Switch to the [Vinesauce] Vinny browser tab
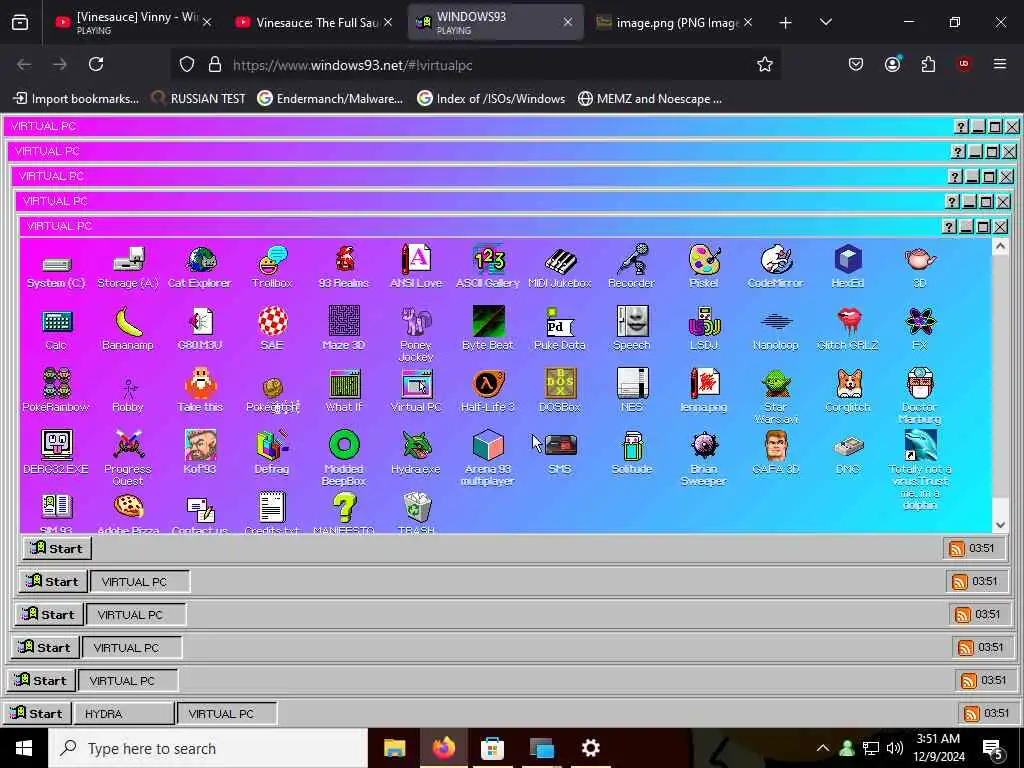This screenshot has height=768, width=1024. (133, 22)
